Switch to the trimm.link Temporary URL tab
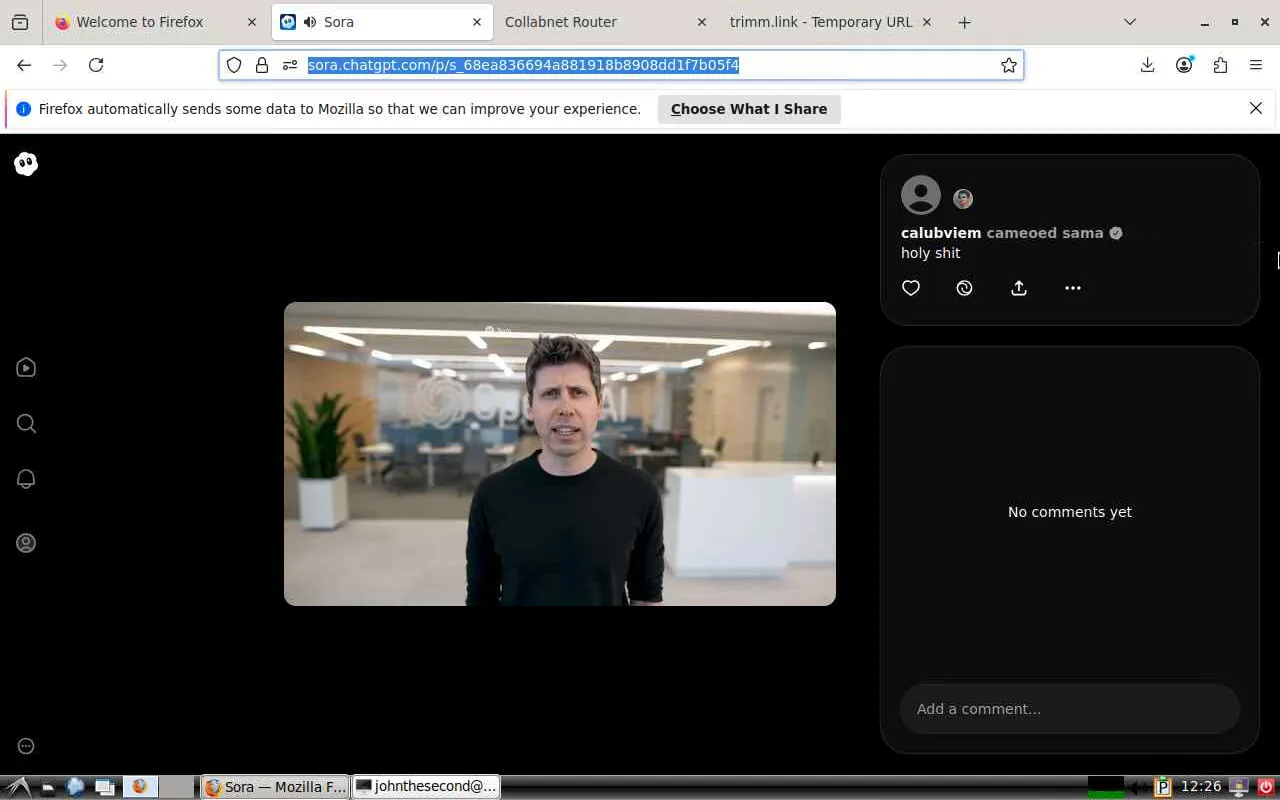The height and width of the screenshot is (800, 1280). 820,22
